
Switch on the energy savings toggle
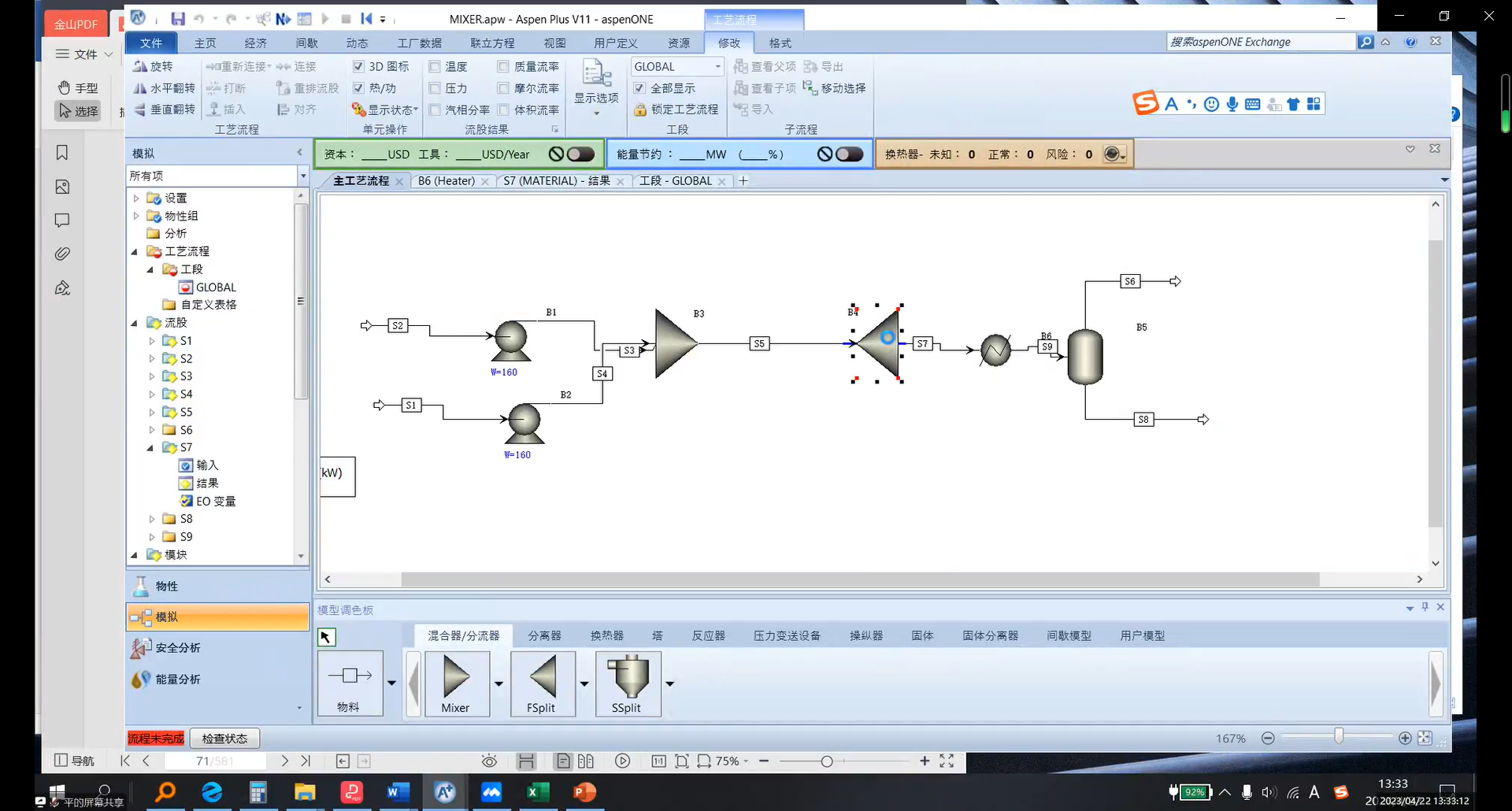pos(850,154)
